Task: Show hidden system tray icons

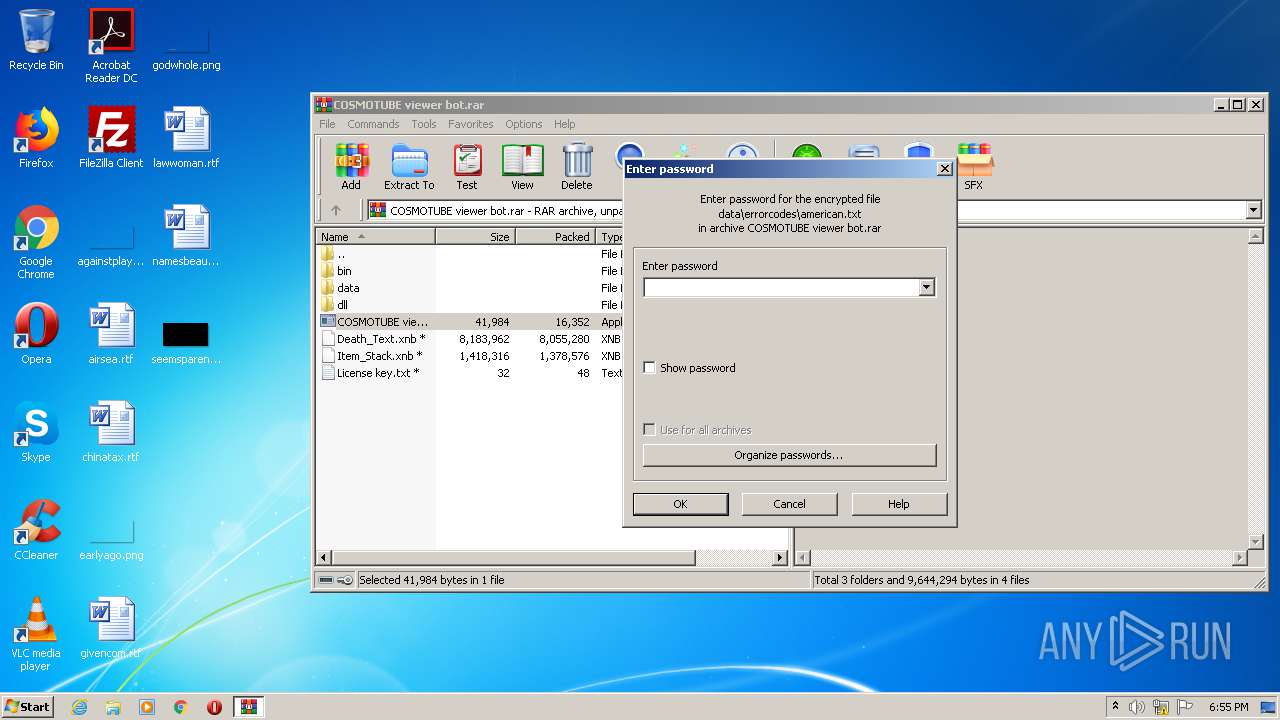Action: 1115,707
